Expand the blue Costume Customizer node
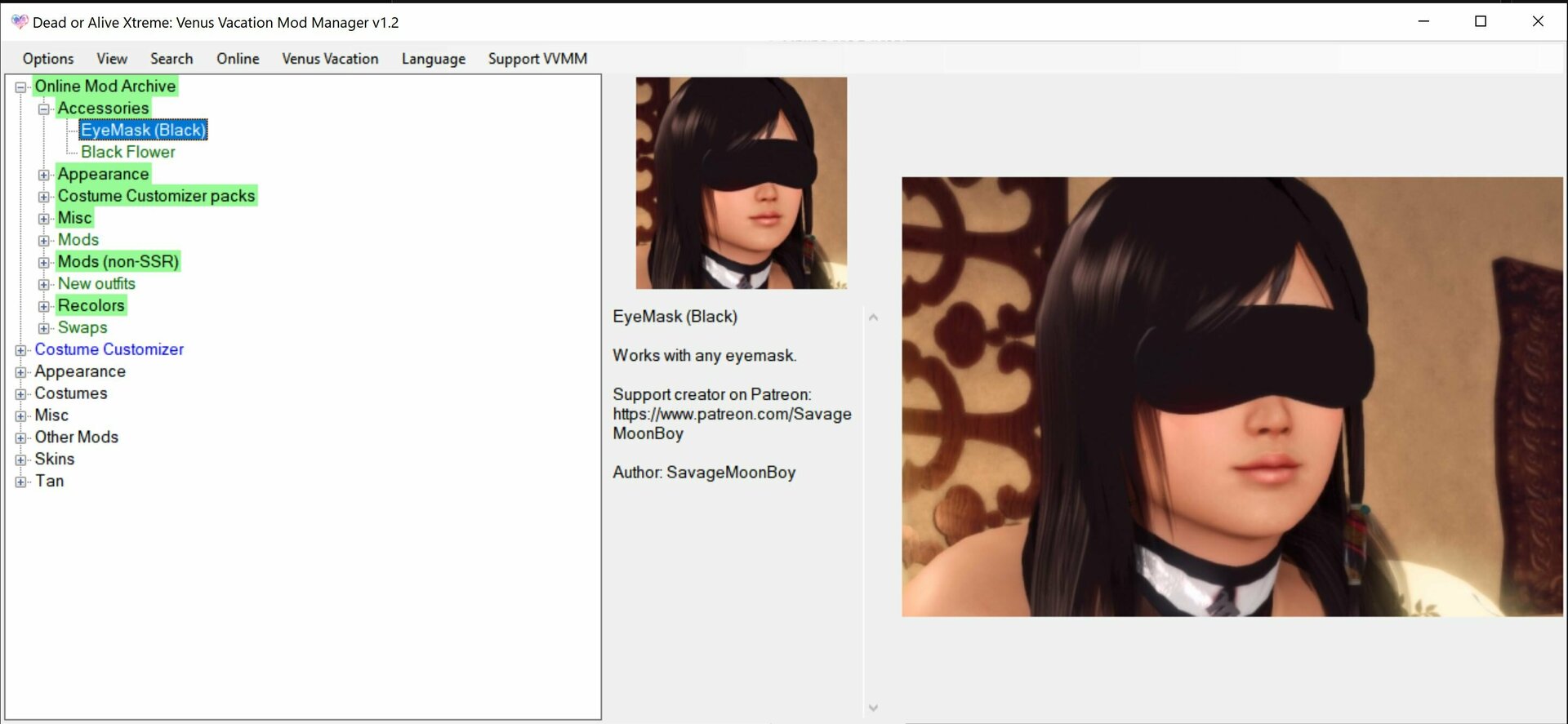The width and height of the screenshot is (1568, 724). (21, 350)
